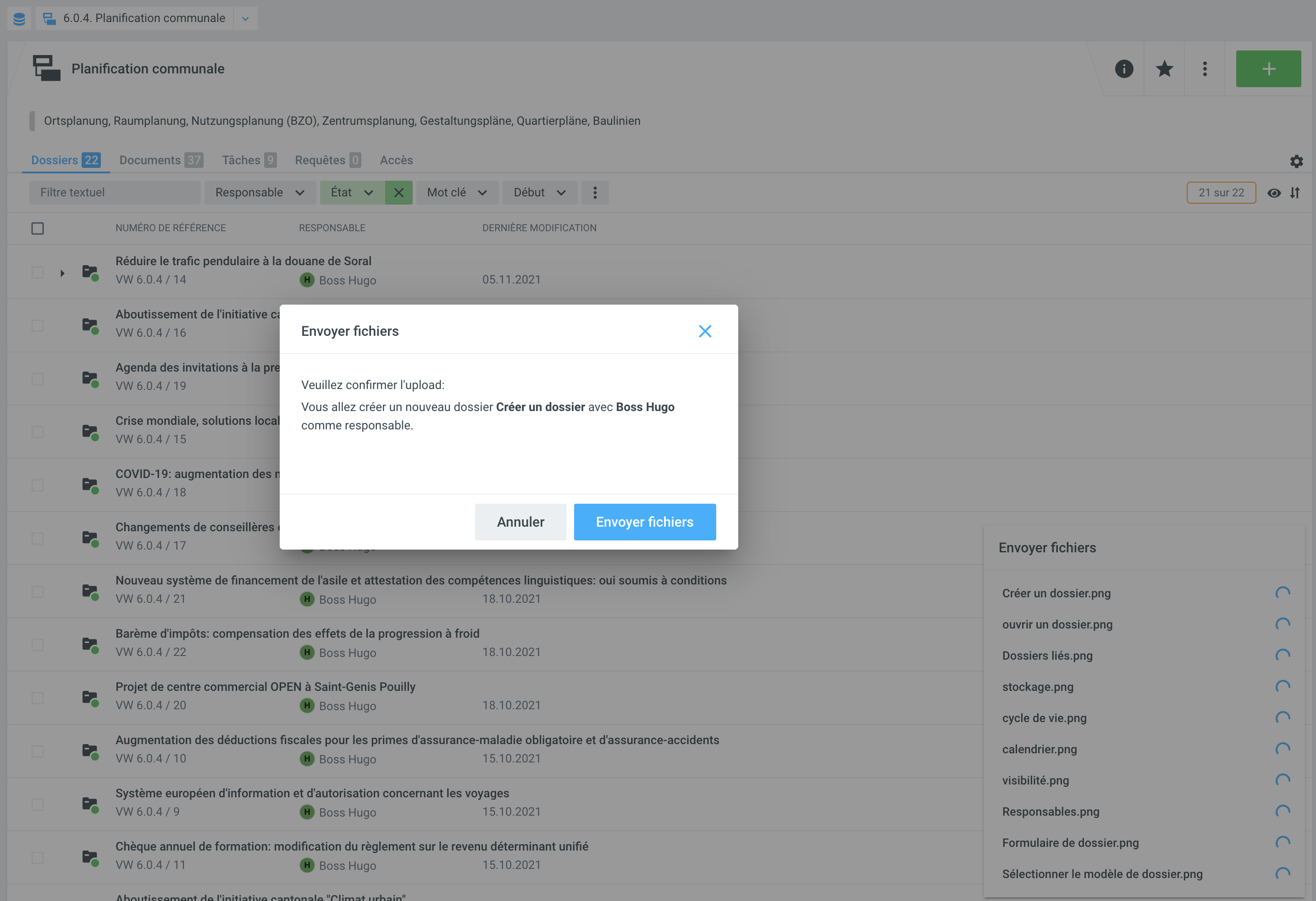Confirm upload with Envoyer fichiers button
This screenshot has width=1316, height=901.
644,522
